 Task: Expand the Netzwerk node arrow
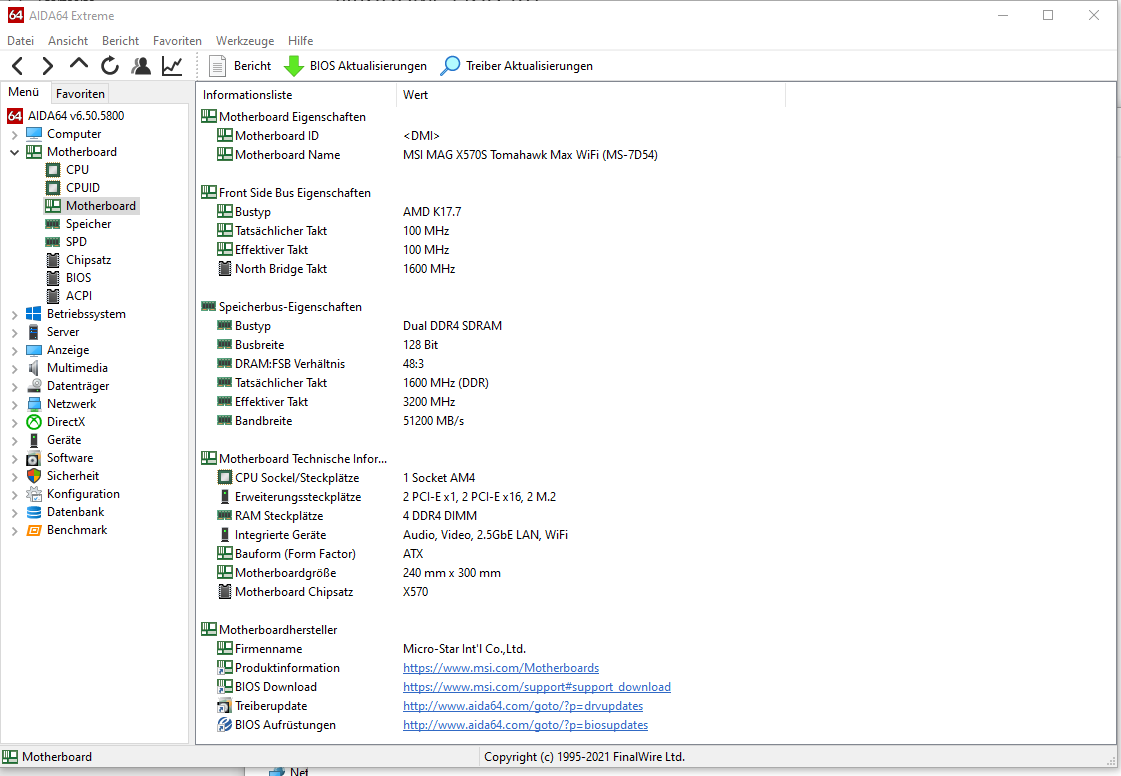14,404
